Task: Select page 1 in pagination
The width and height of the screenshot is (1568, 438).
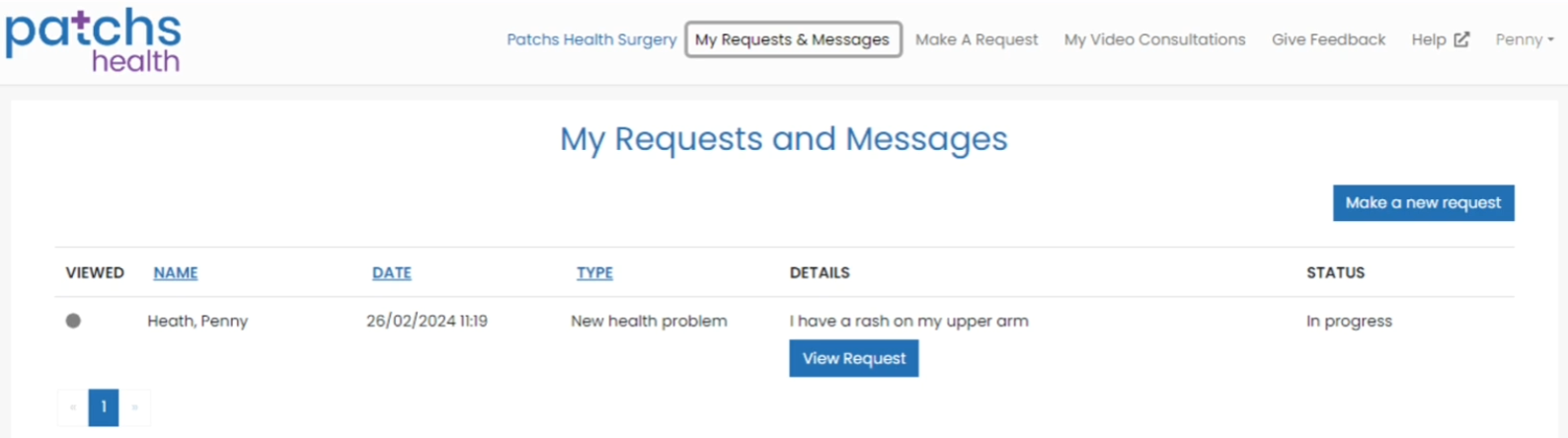Action: tap(104, 407)
